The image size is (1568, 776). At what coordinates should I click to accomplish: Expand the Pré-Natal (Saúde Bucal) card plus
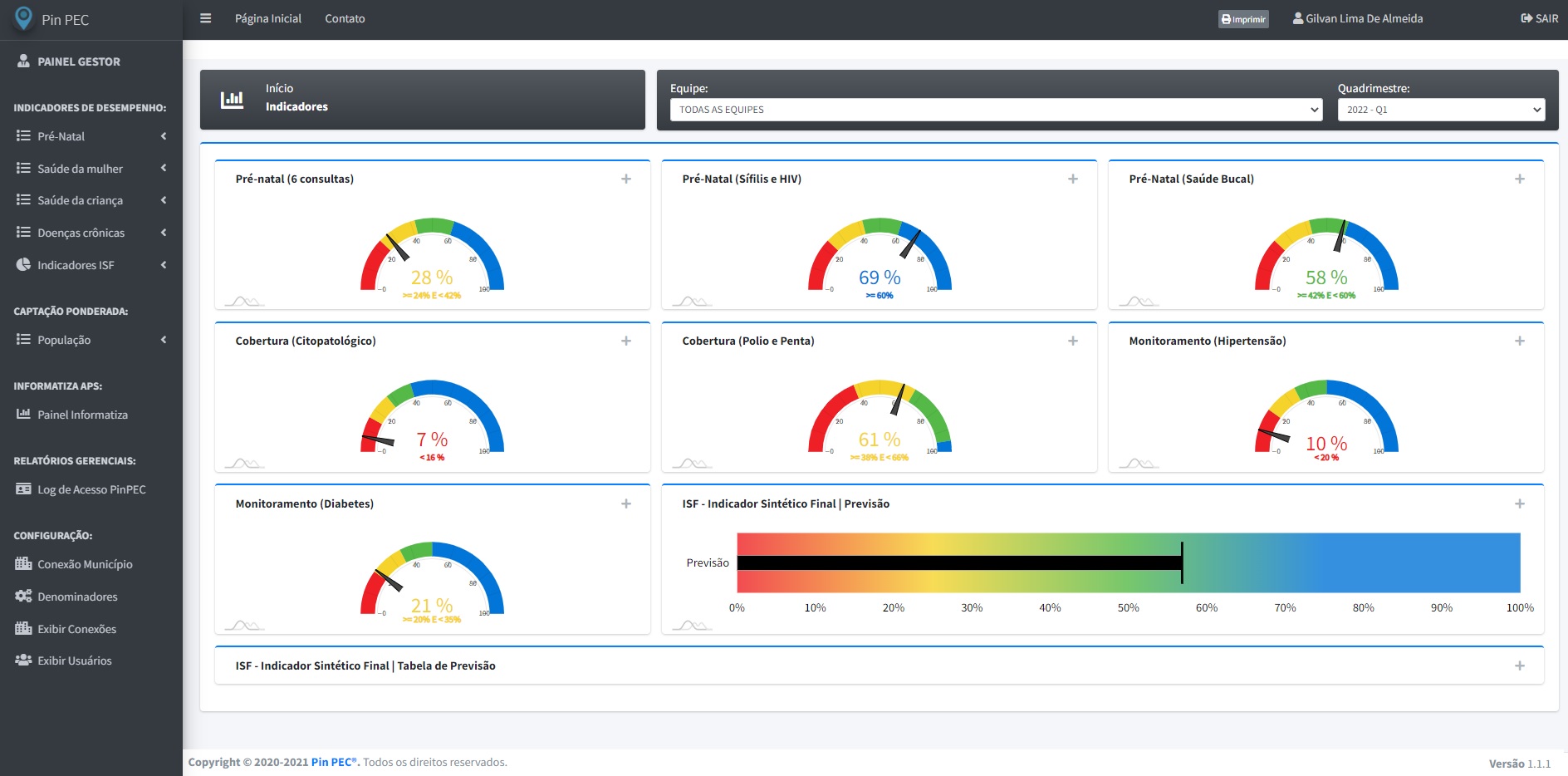[x=1520, y=179]
